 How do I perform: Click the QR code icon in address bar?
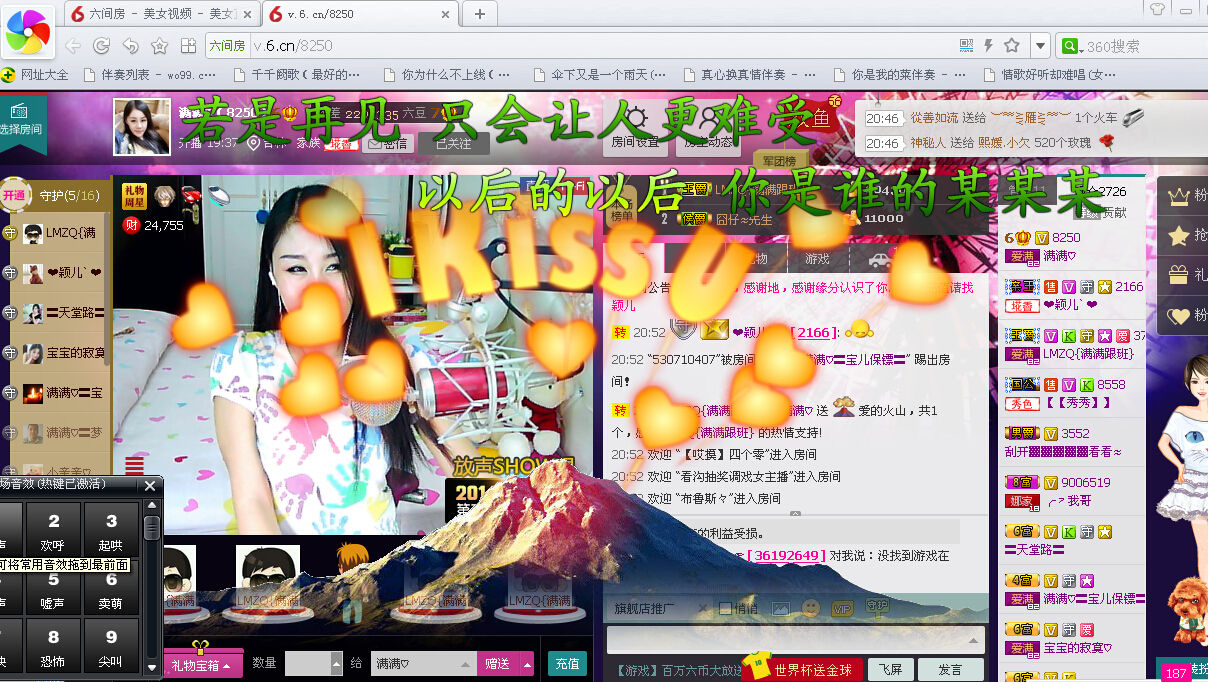[966, 46]
